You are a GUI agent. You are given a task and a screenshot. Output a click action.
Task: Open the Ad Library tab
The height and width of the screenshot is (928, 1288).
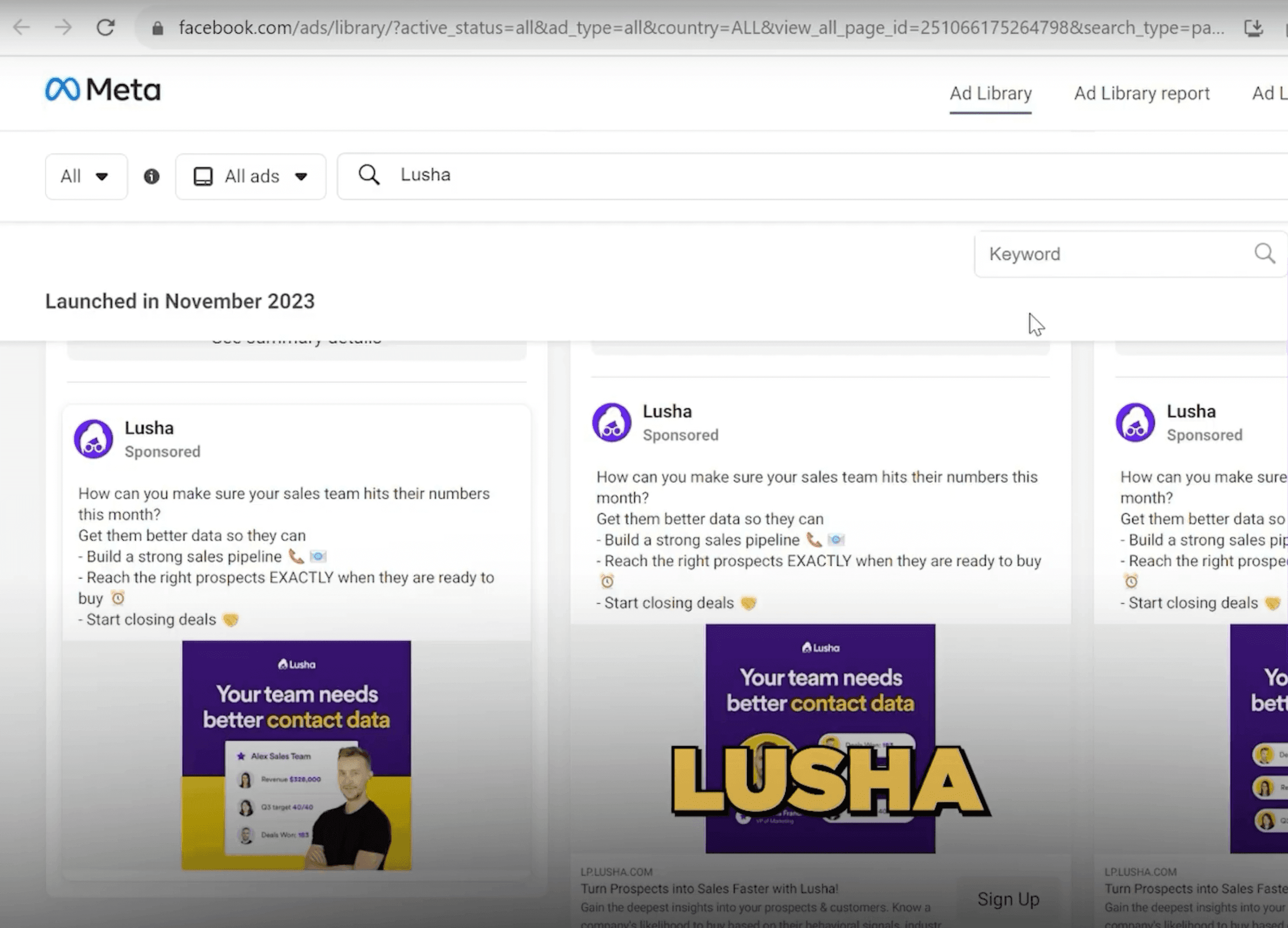point(991,93)
